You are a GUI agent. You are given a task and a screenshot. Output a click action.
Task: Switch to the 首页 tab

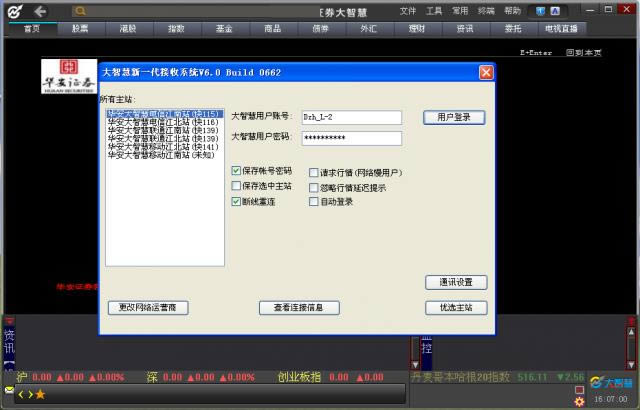point(32,29)
